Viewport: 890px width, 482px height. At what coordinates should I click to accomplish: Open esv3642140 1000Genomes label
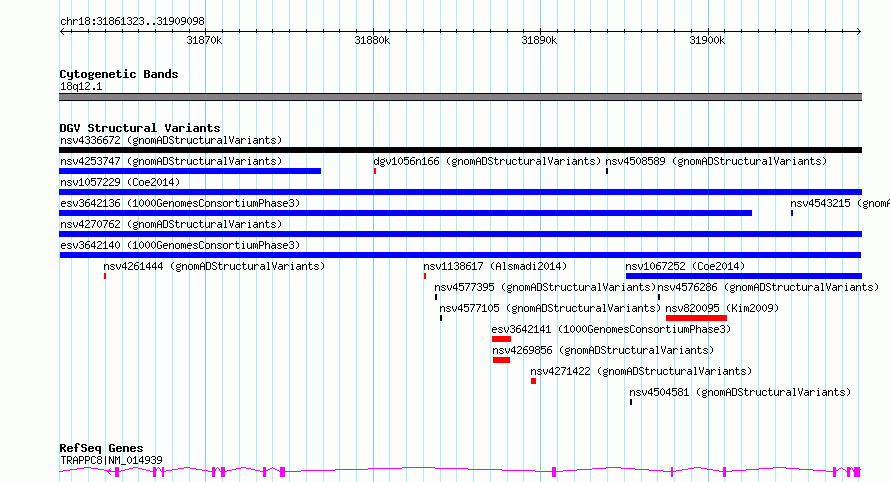(x=180, y=245)
